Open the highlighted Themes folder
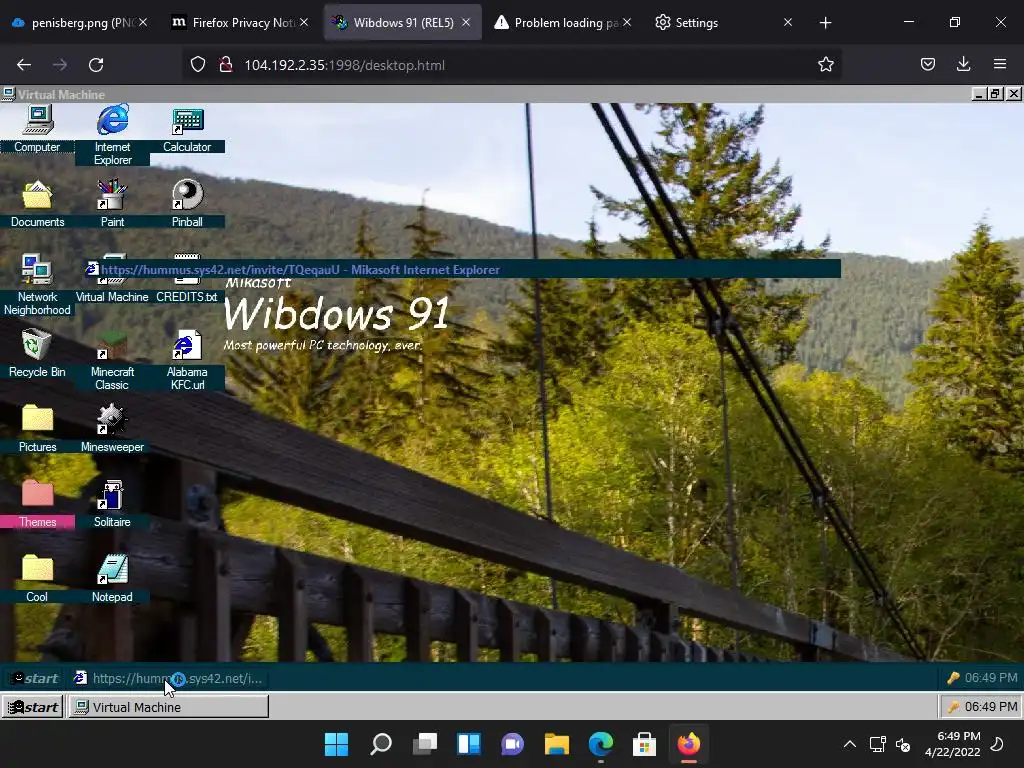The image size is (1024, 768). (x=37, y=504)
